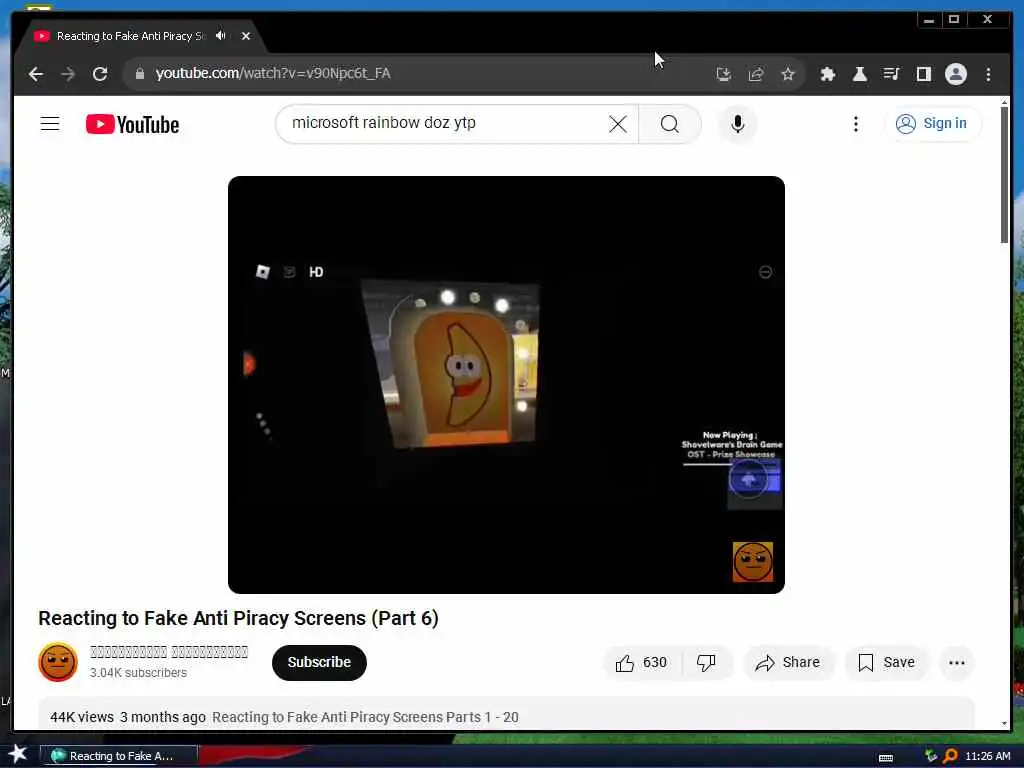The height and width of the screenshot is (768, 1024).
Task: Bookmark this page with the star icon
Action: [x=788, y=74]
